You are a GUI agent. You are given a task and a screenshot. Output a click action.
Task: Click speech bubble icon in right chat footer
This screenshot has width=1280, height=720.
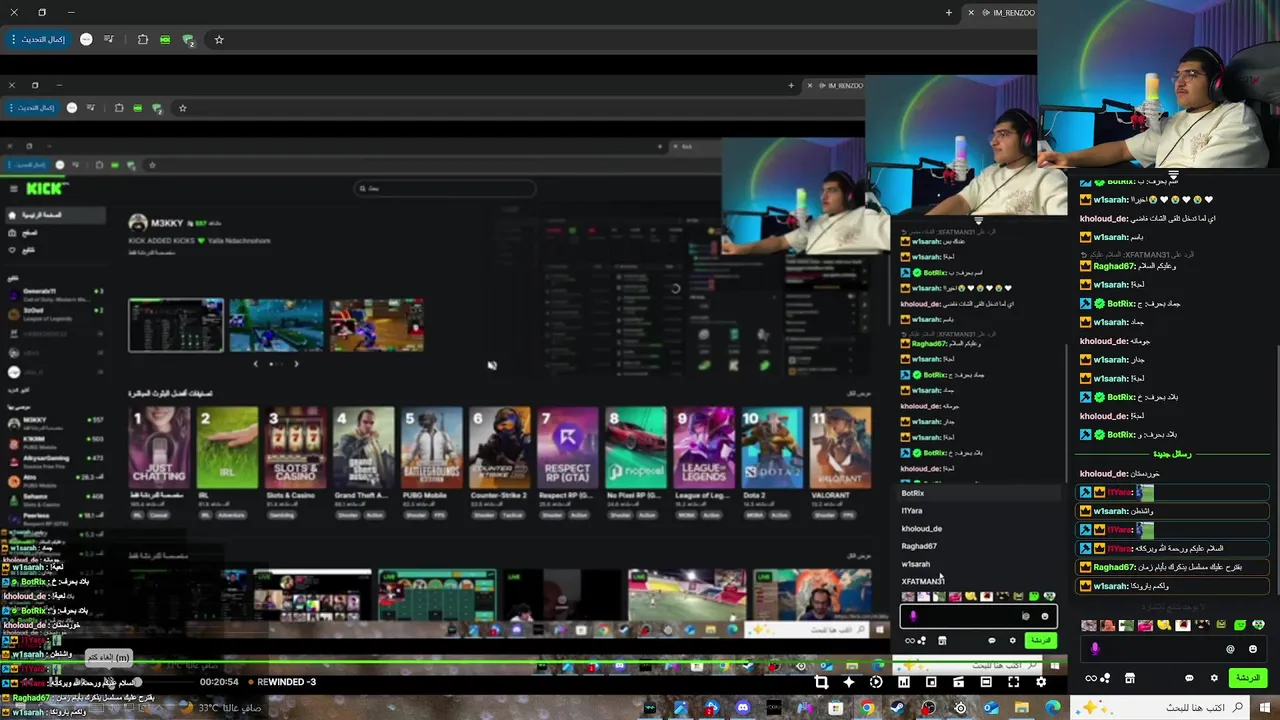point(1189,678)
